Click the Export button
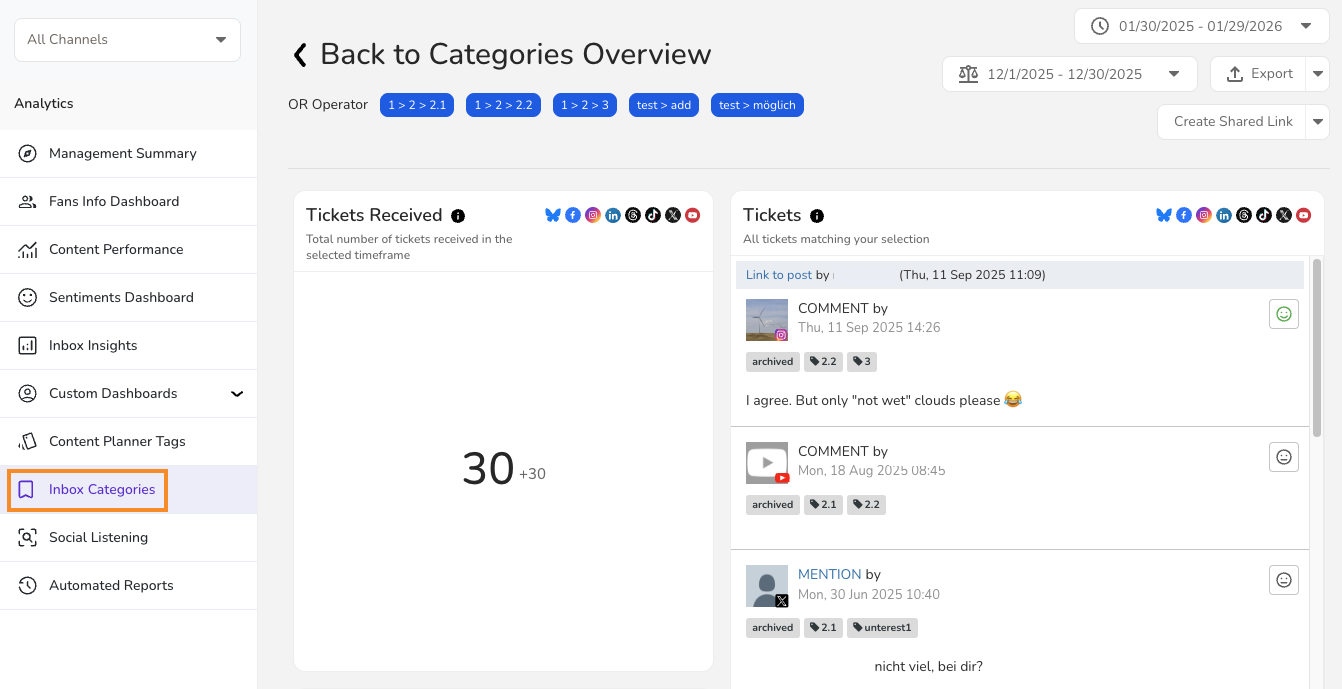1342x689 pixels. [1259, 74]
